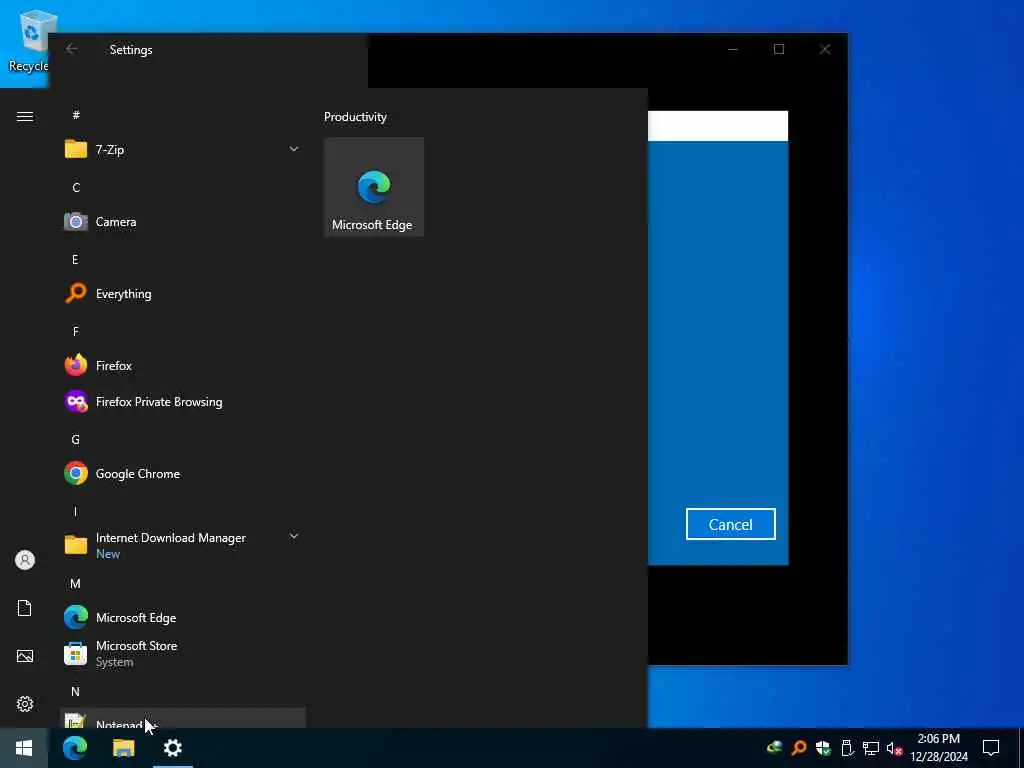The height and width of the screenshot is (768, 1024).
Task: Click the letter E section header
Action: tap(75, 259)
